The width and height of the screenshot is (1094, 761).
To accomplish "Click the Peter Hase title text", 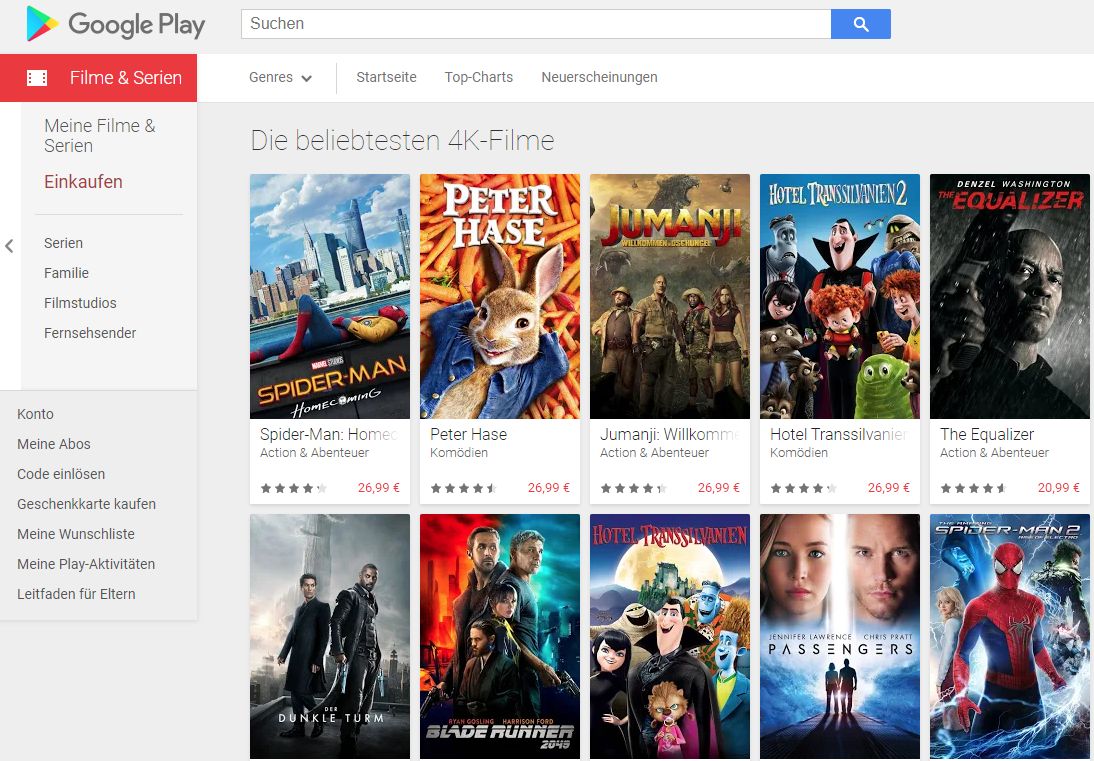I will [468, 435].
